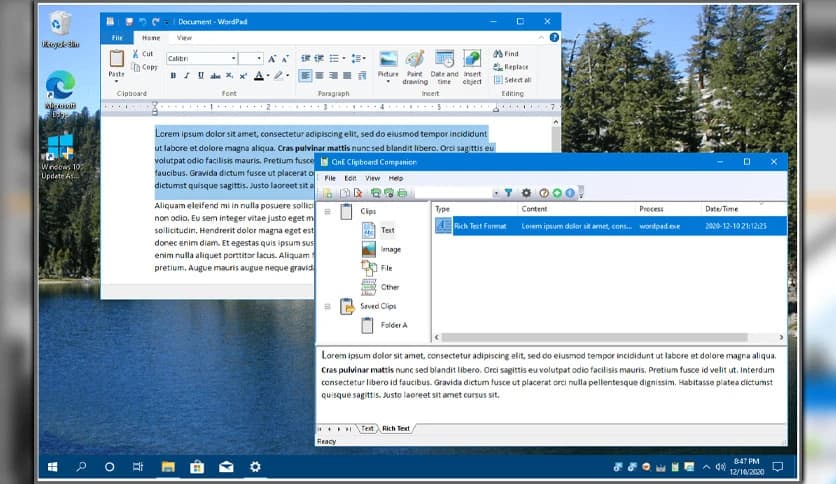
Task: Click the filter funnel icon in Clipboard Companion
Action: pos(508,193)
